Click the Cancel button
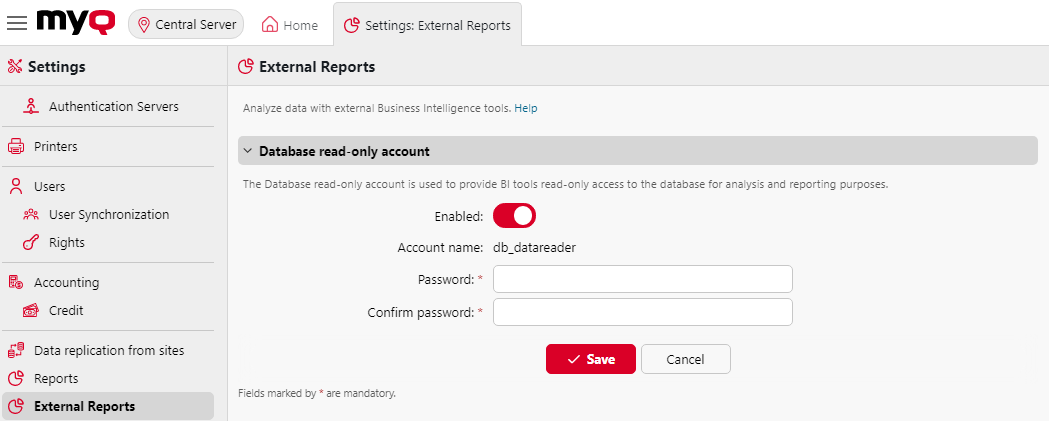The image size is (1049, 421). [685, 359]
